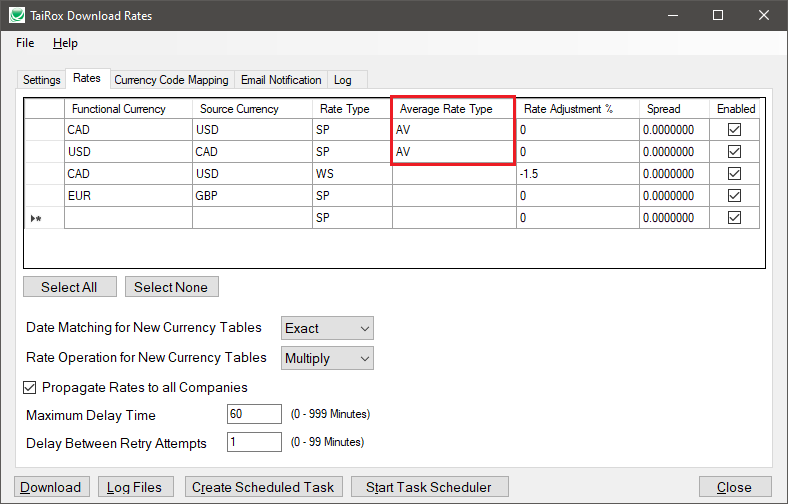Click the Download button
Image resolution: width=788 pixels, height=504 pixels.
pyautogui.click(x=52, y=487)
